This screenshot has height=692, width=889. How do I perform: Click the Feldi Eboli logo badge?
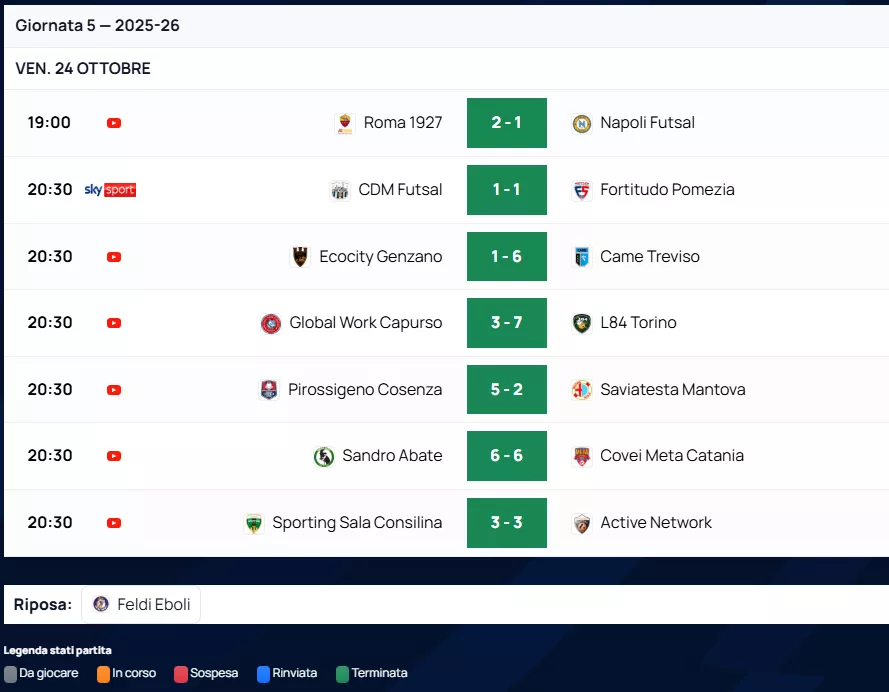click(101, 604)
